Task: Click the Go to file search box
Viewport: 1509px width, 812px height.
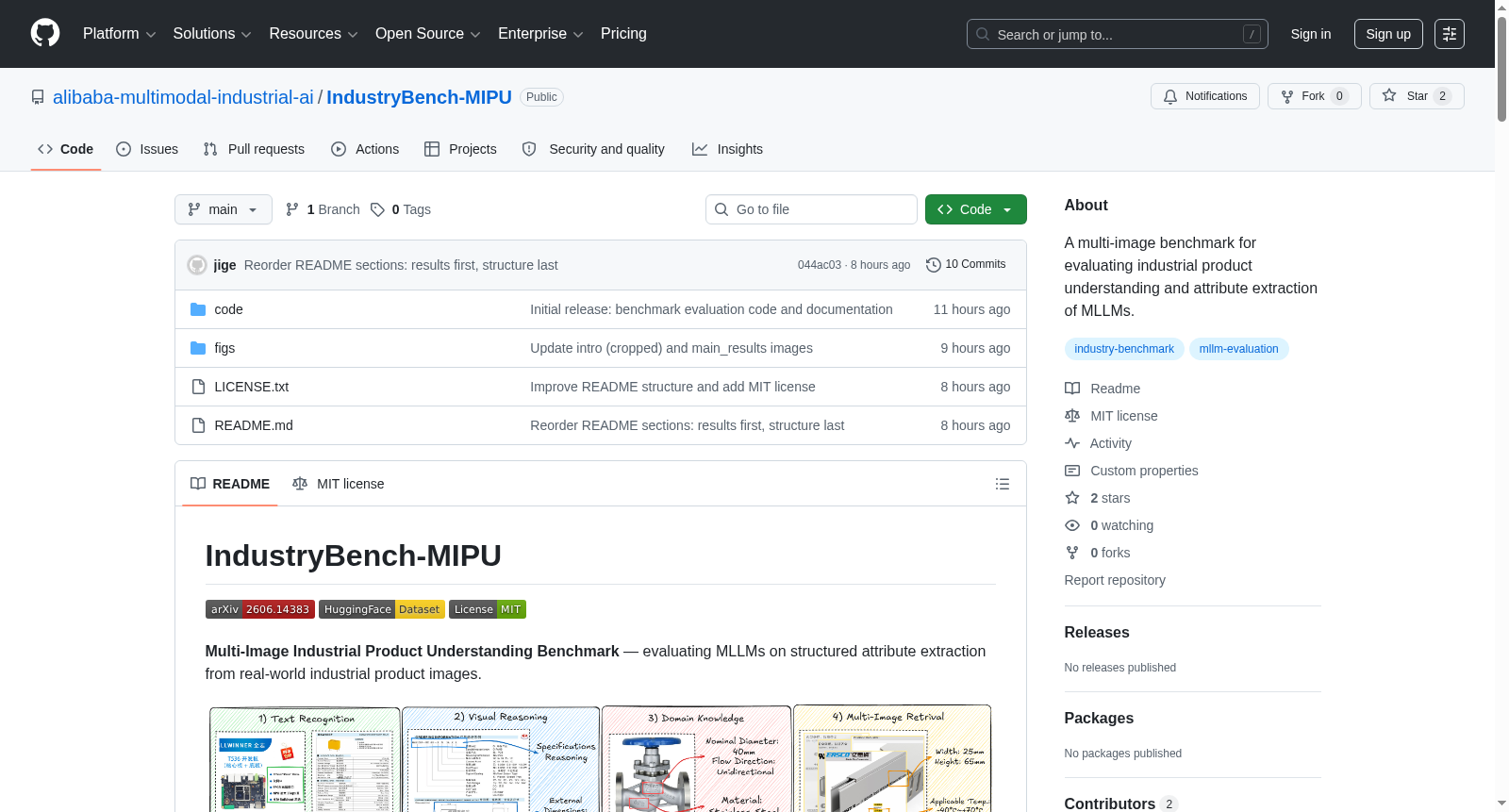Action: tap(811, 209)
